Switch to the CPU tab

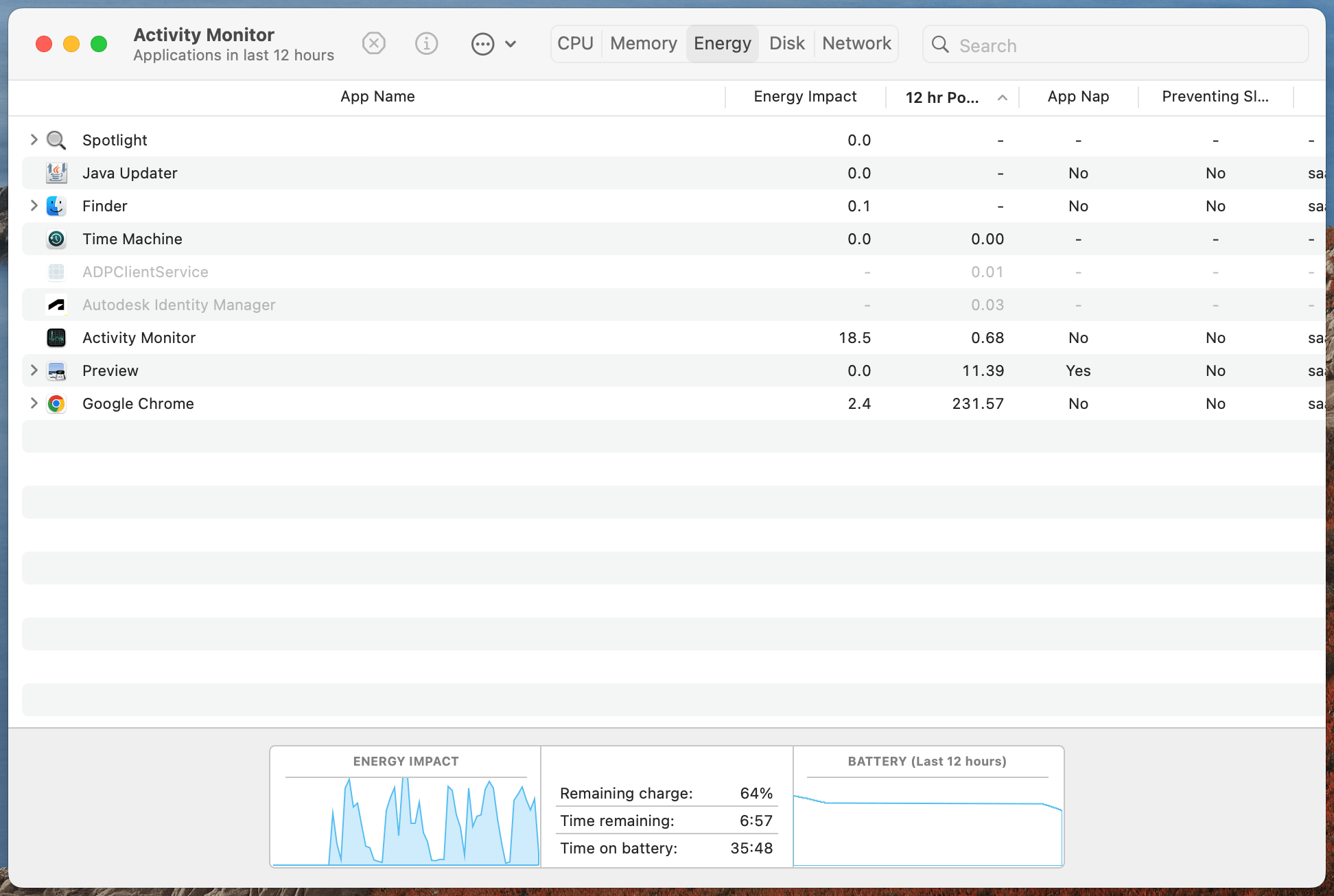pos(575,44)
